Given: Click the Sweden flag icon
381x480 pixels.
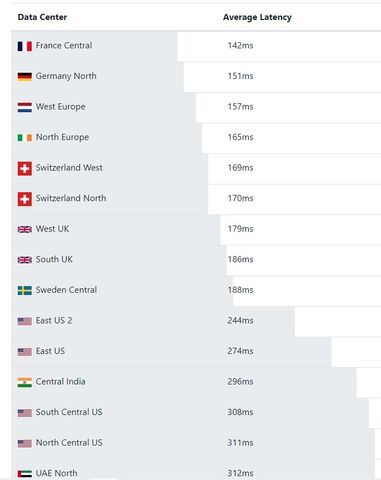Looking at the screenshot, I should pyautogui.click(x=25, y=290).
